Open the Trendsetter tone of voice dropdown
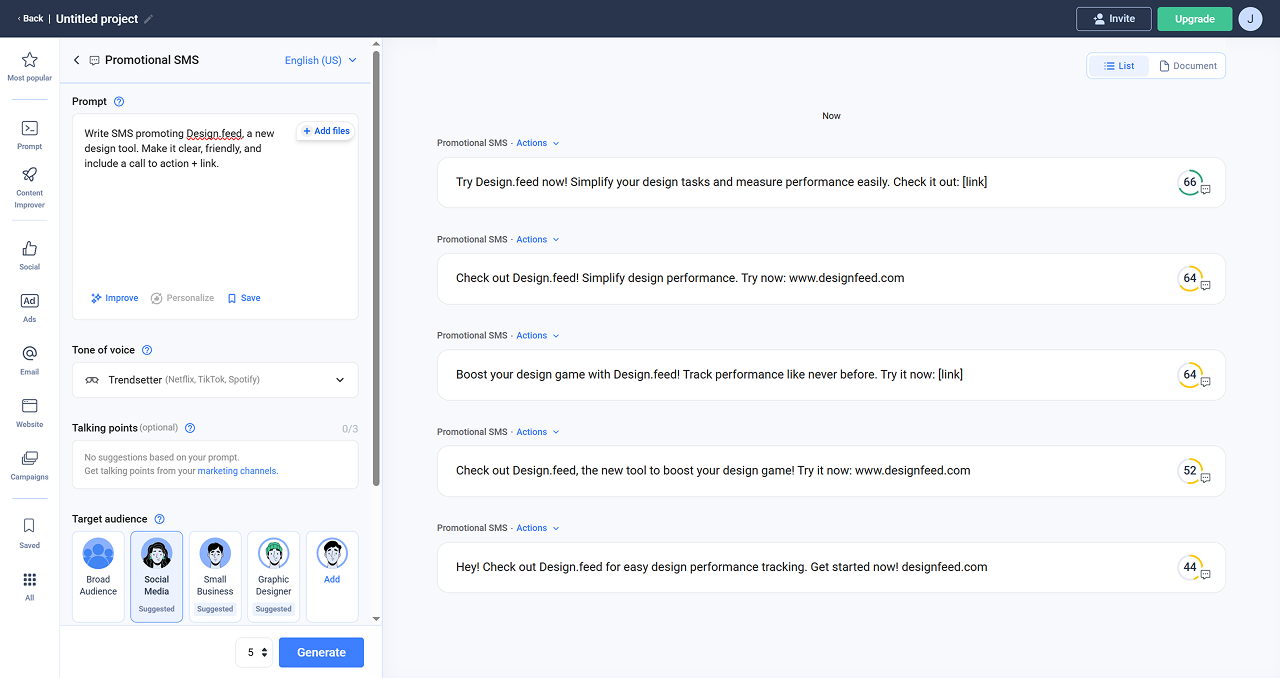The height and width of the screenshot is (678, 1280). point(215,380)
